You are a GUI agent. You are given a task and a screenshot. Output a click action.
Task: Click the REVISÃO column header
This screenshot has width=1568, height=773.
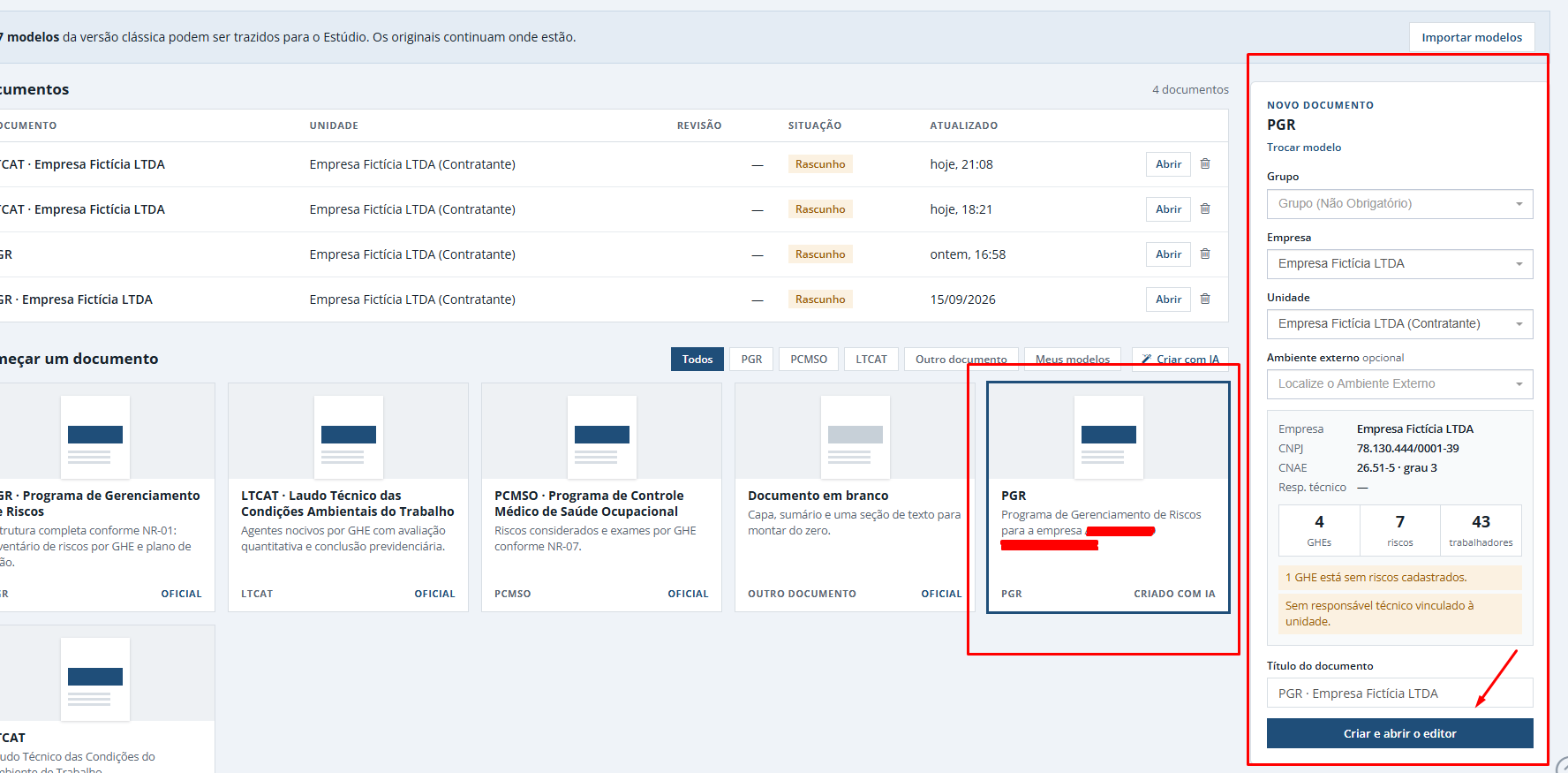[x=699, y=125]
